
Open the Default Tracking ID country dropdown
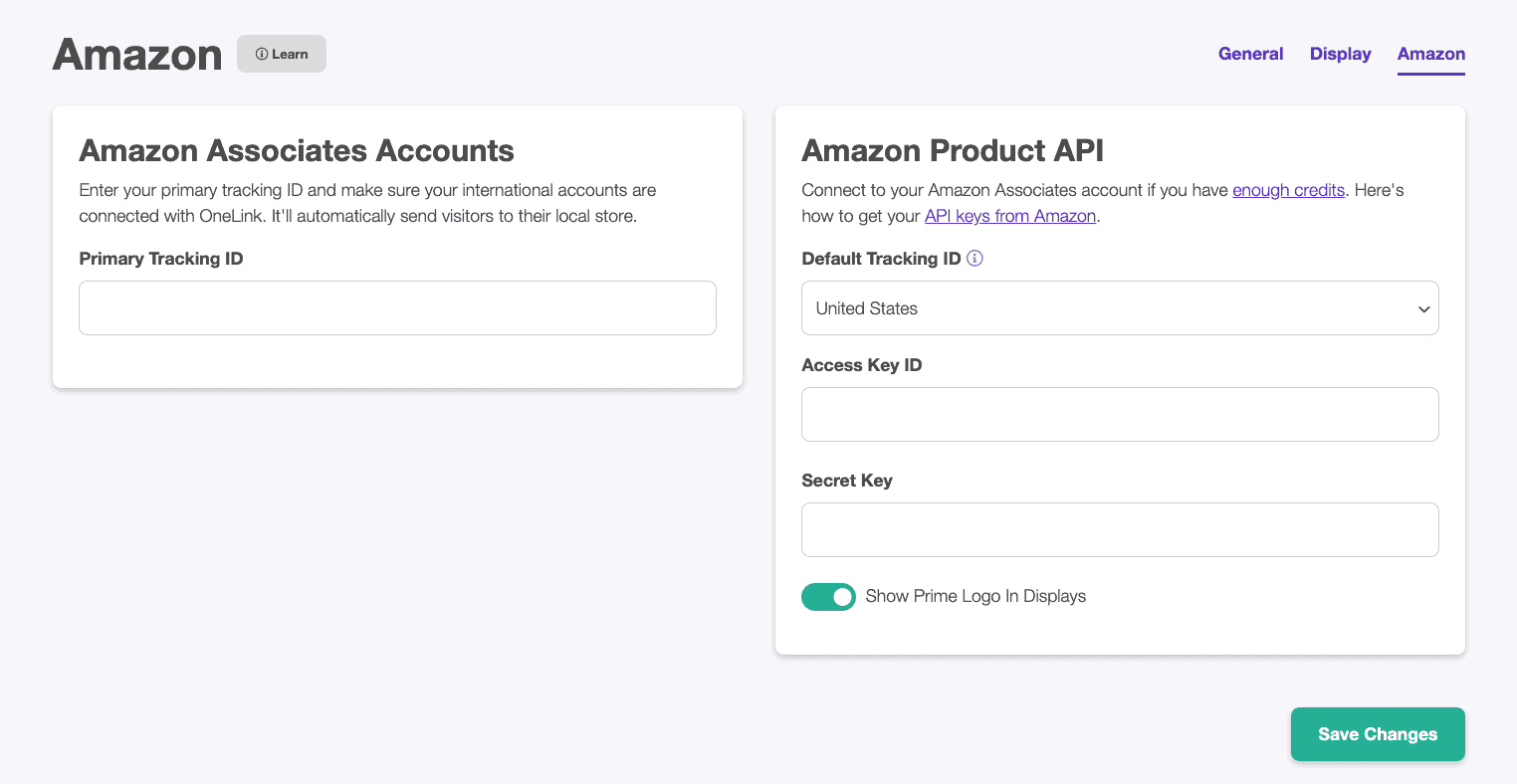tap(1120, 307)
